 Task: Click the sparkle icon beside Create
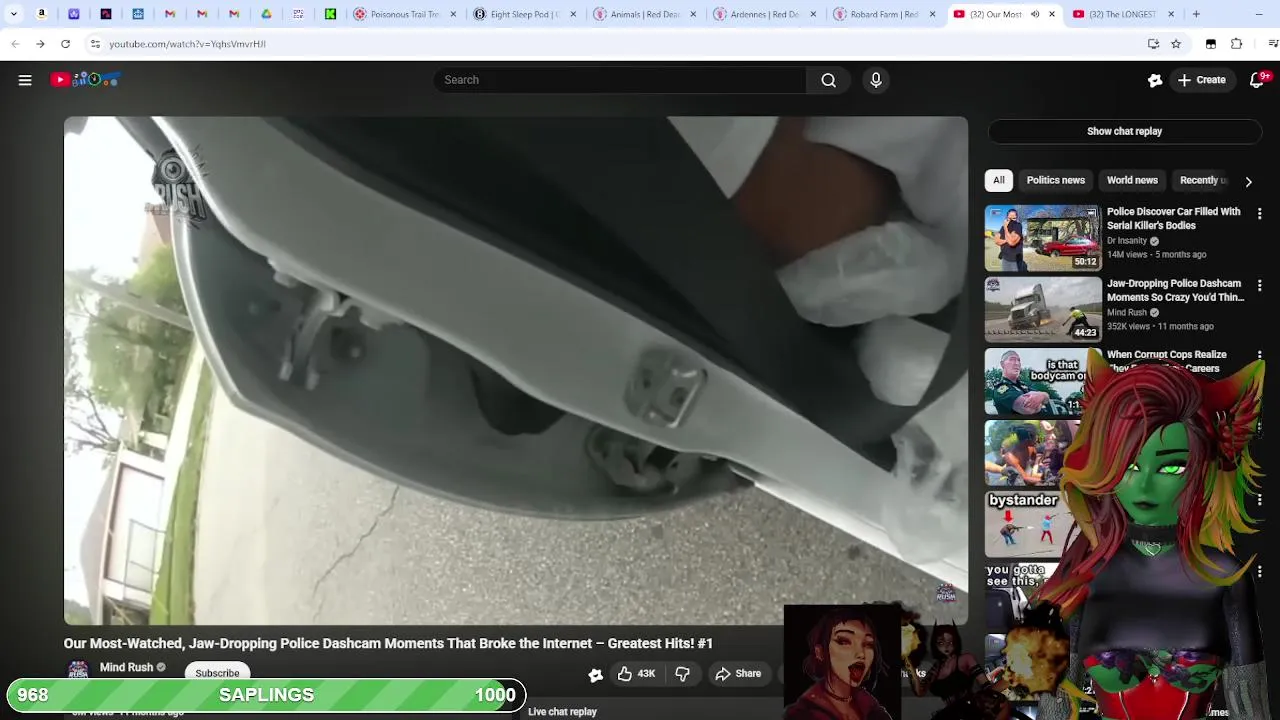point(1155,80)
